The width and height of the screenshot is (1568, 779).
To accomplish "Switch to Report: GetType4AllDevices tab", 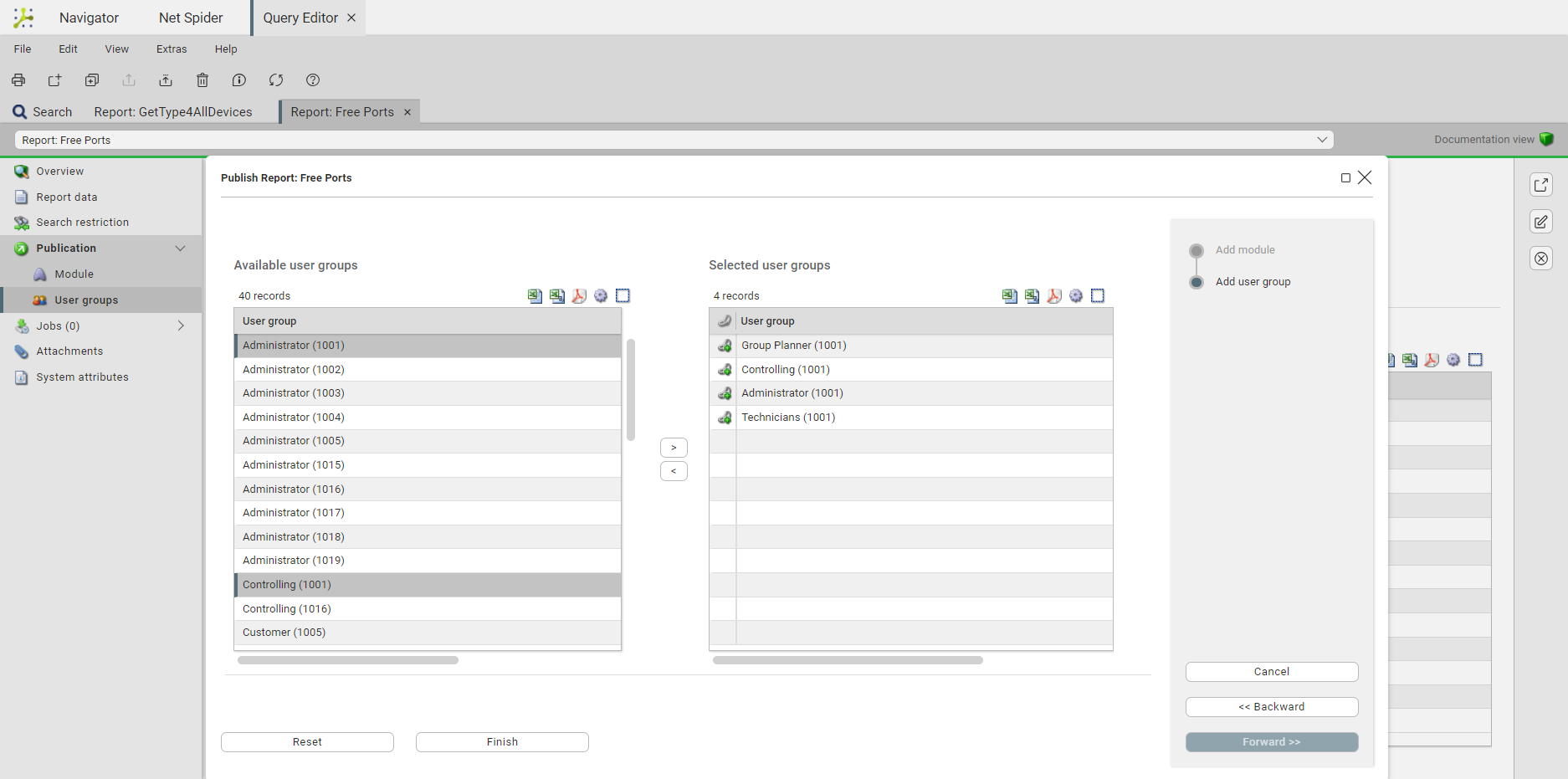I will tap(173, 112).
